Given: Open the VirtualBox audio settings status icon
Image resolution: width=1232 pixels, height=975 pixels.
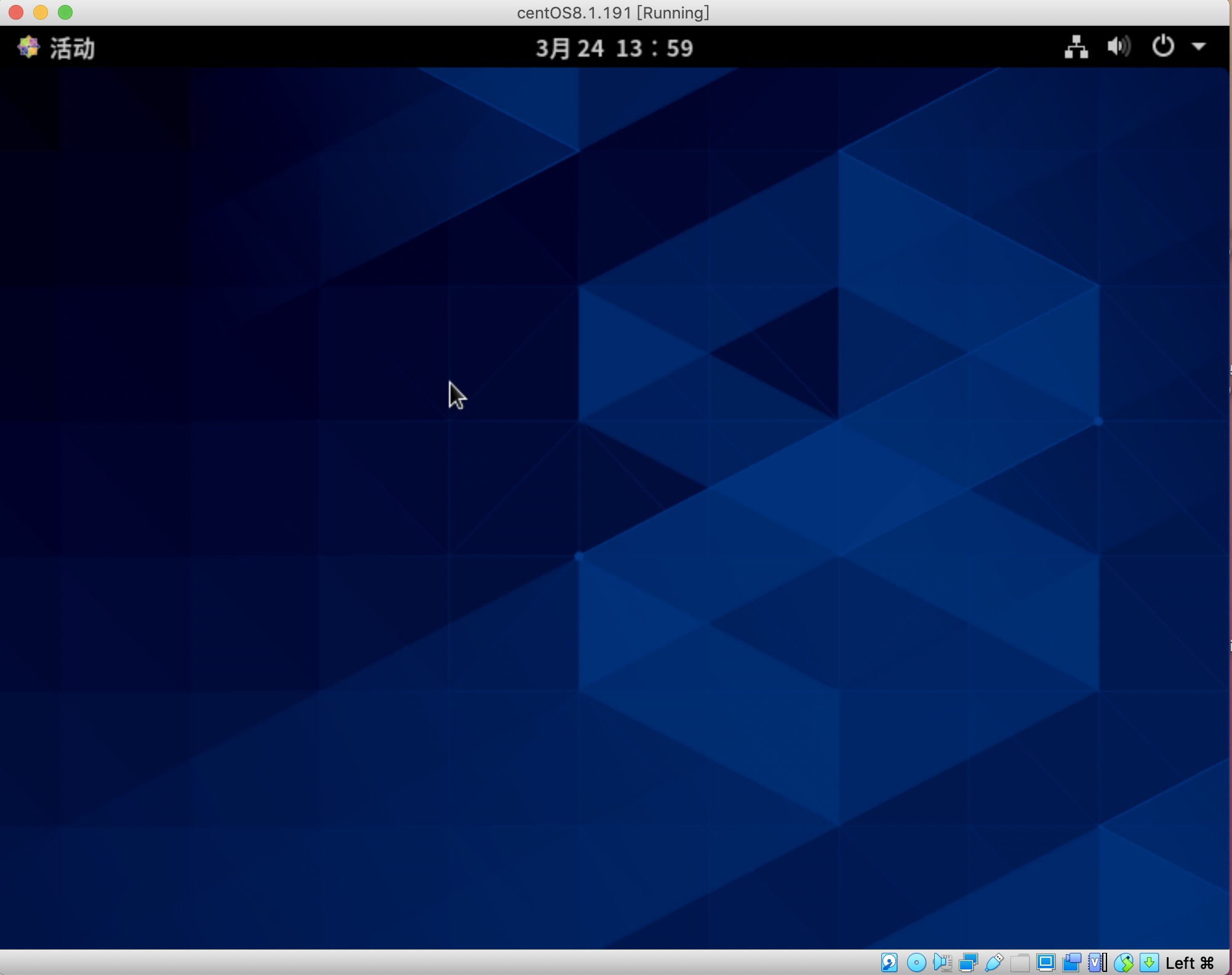Looking at the screenshot, I should (x=942, y=962).
